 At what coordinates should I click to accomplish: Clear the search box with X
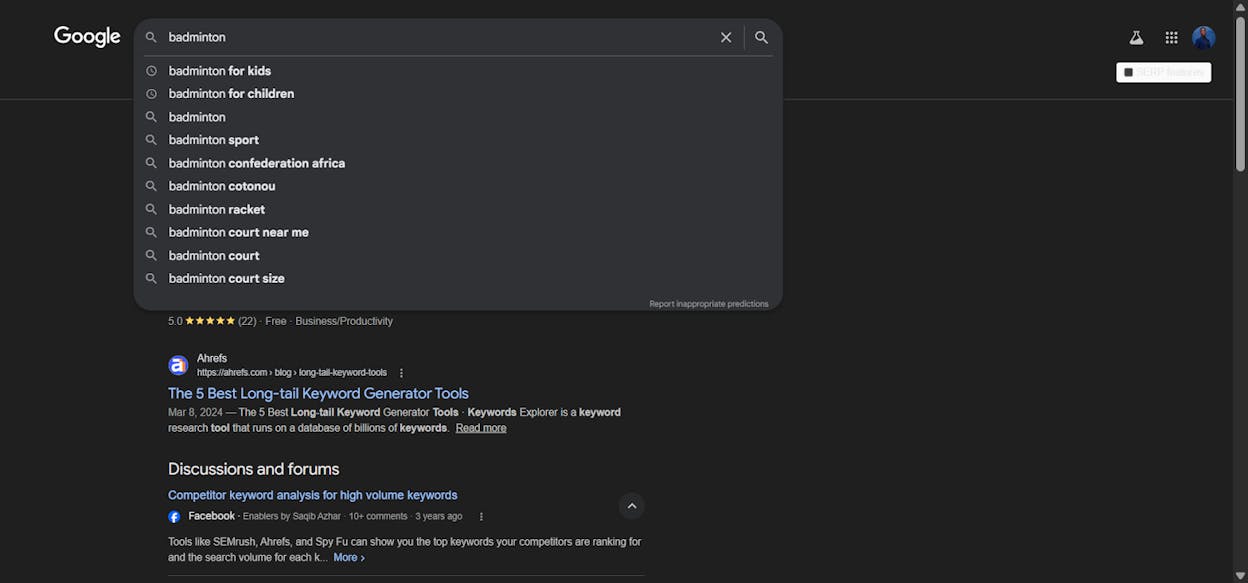pyautogui.click(x=726, y=37)
